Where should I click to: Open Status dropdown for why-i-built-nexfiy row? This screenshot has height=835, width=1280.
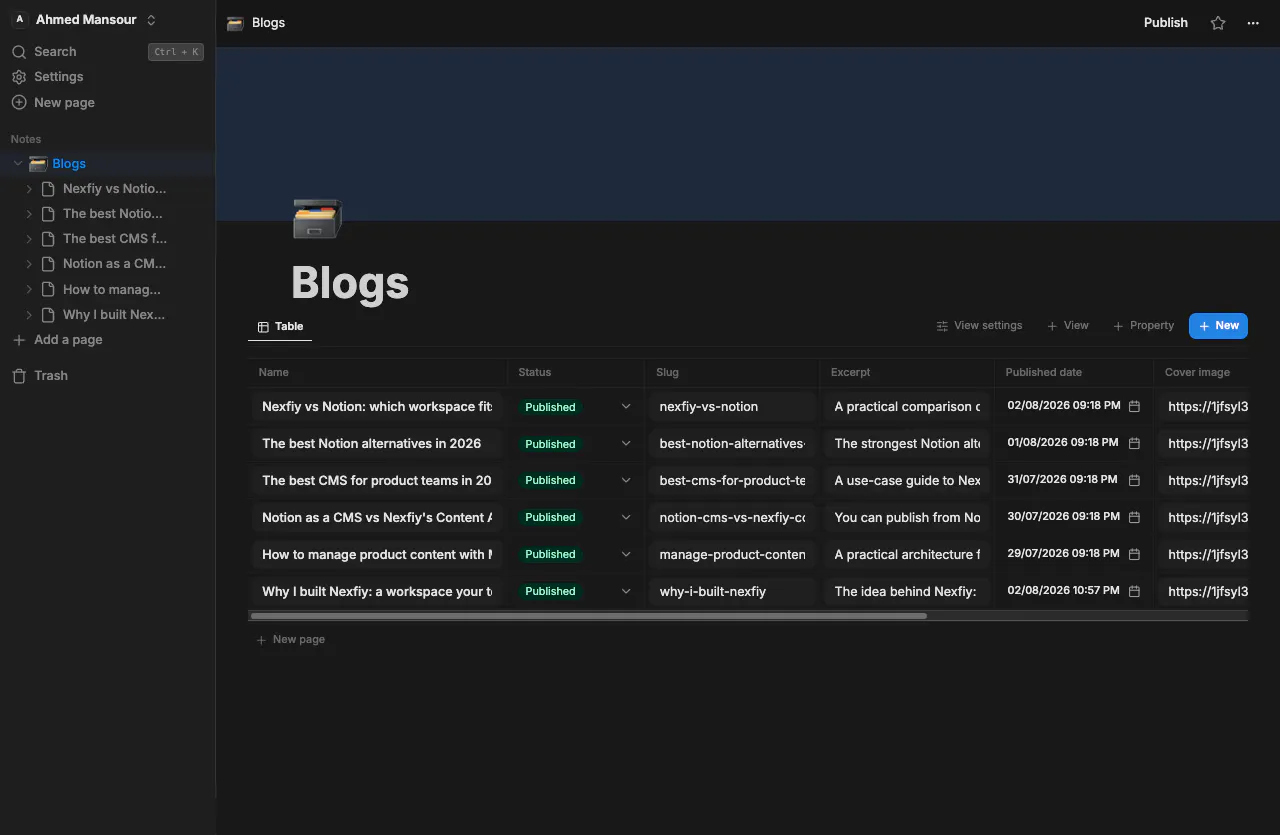point(626,592)
